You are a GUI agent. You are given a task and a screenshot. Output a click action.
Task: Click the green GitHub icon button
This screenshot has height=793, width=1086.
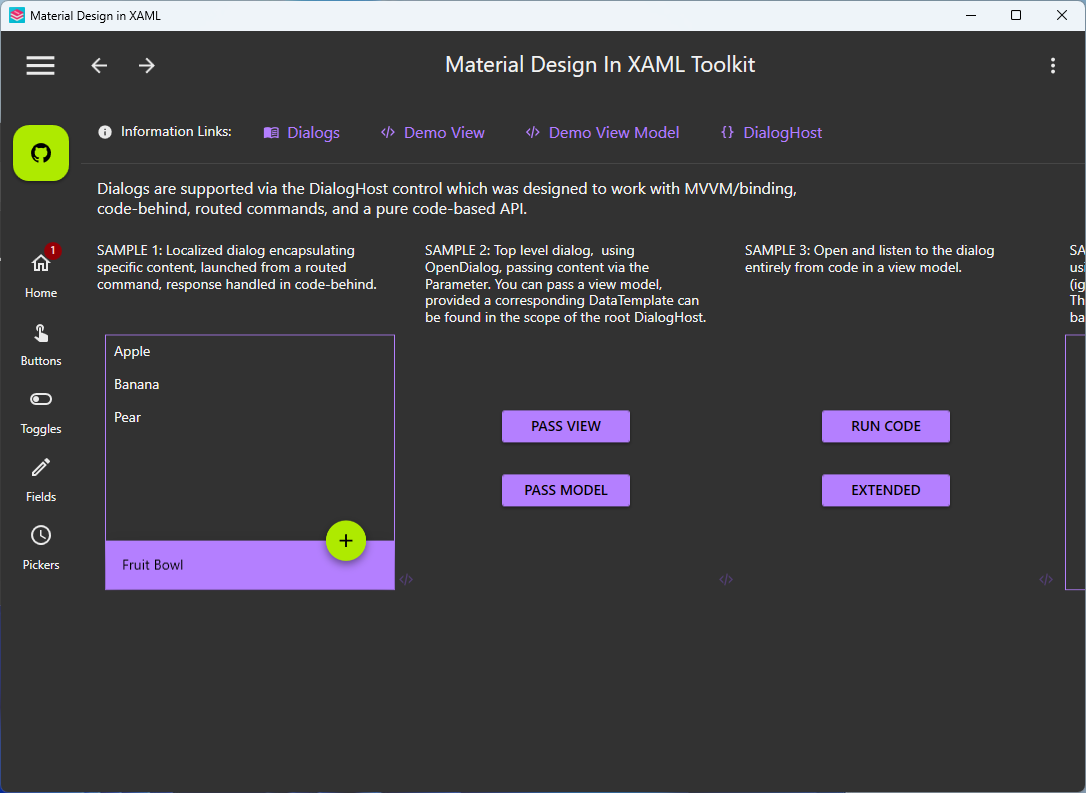41,153
